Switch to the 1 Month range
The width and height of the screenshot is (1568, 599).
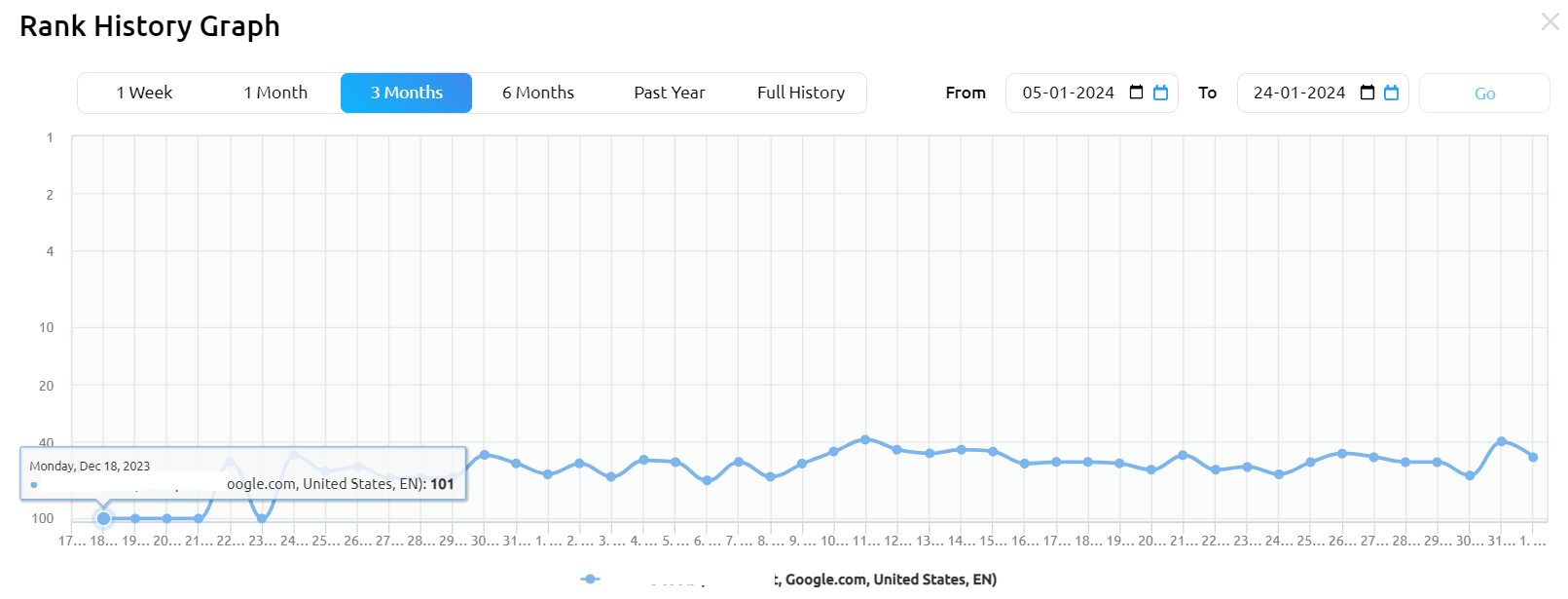tap(275, 93)
